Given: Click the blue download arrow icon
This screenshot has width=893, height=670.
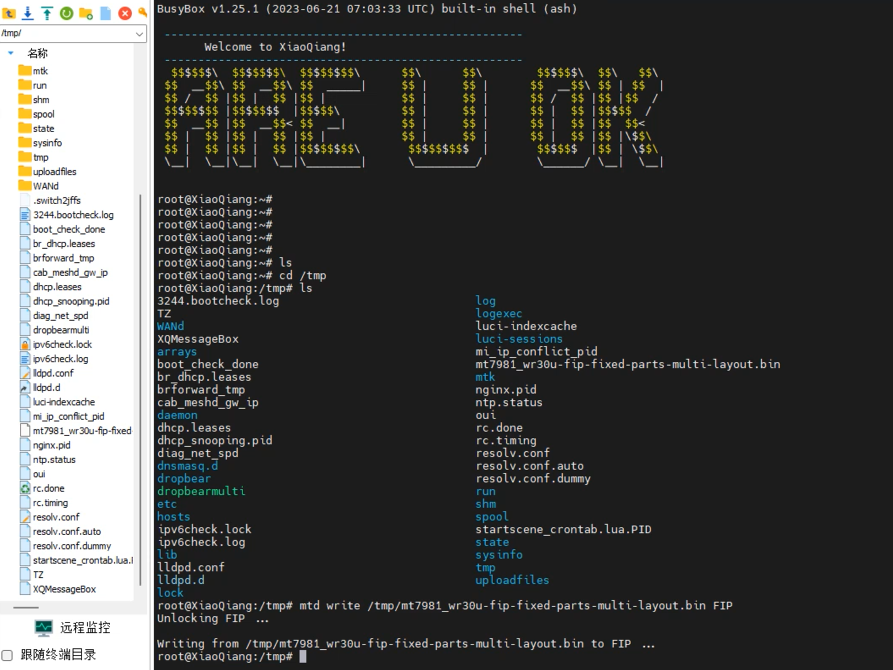Looking at the screenshot, I should point(28,13).
